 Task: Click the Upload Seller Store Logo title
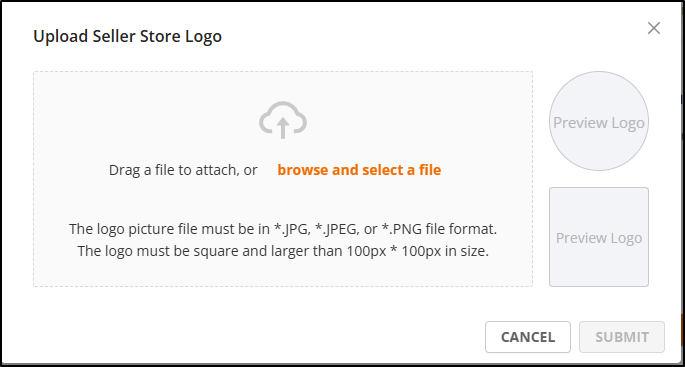(x=128, y=36)
